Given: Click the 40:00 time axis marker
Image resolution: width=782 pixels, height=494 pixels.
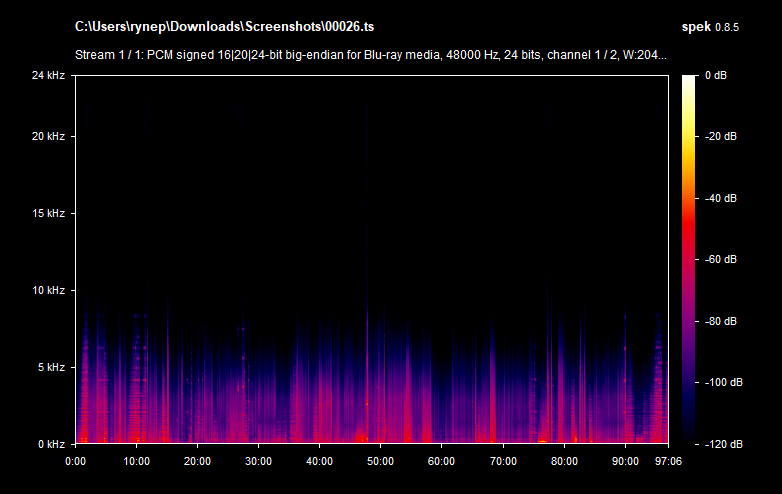Looking at the screenshot, I should [x=320, y=461].
